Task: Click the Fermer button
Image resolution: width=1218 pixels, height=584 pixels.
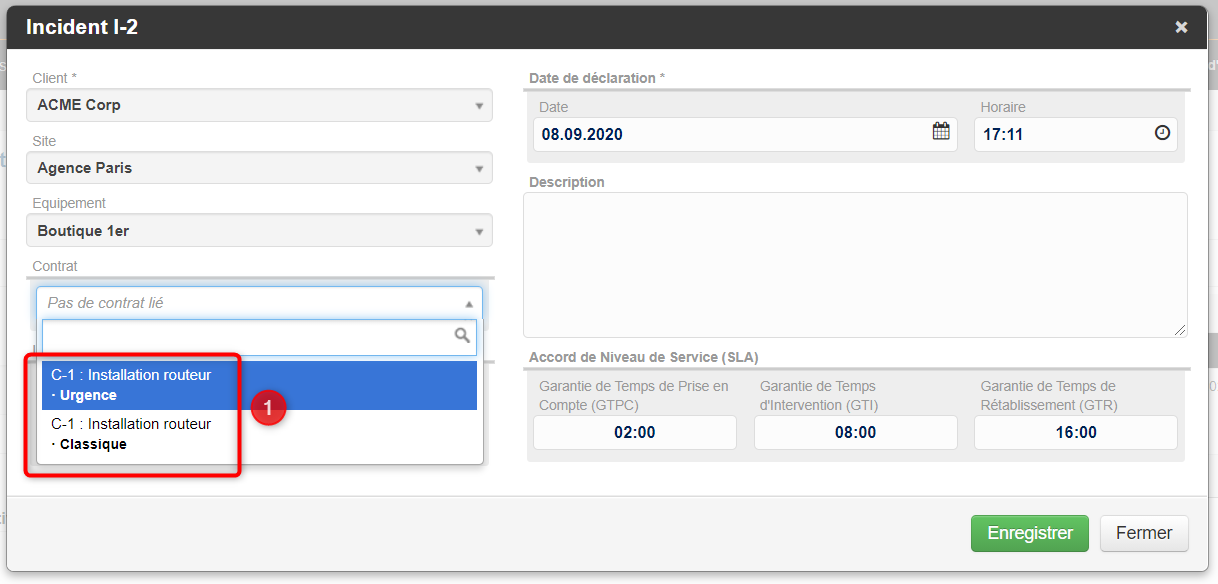Action: [x=1144, y=533]
